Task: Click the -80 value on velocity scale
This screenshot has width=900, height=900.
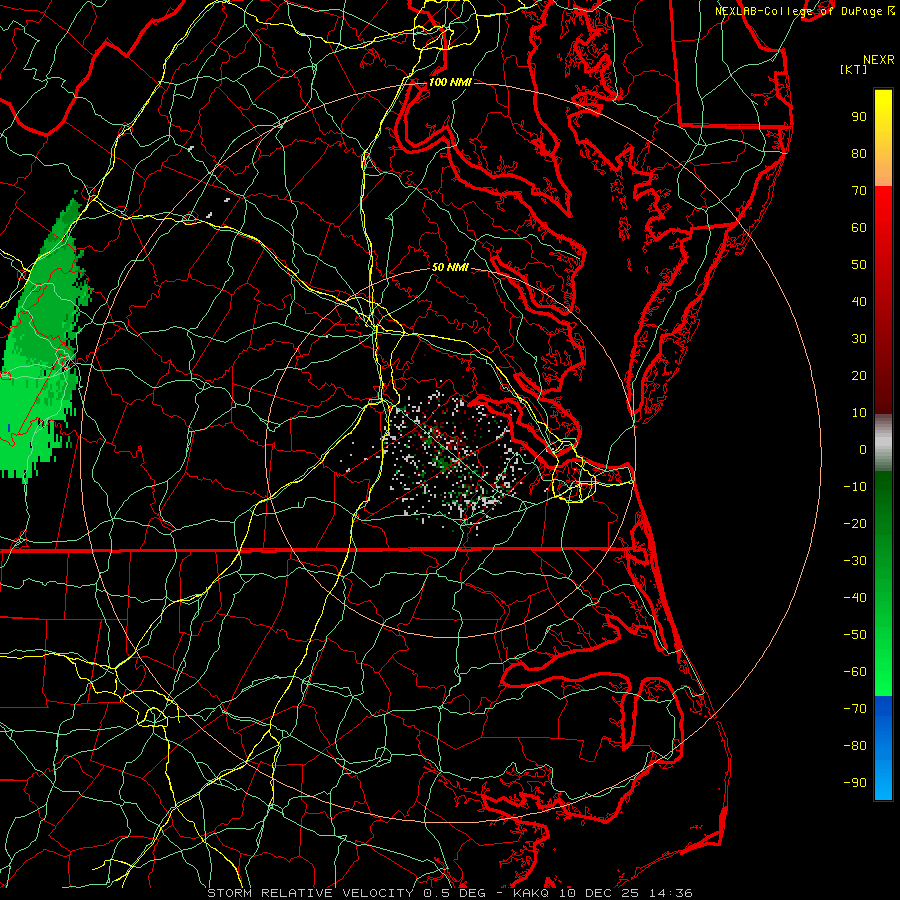Action: 855,746
